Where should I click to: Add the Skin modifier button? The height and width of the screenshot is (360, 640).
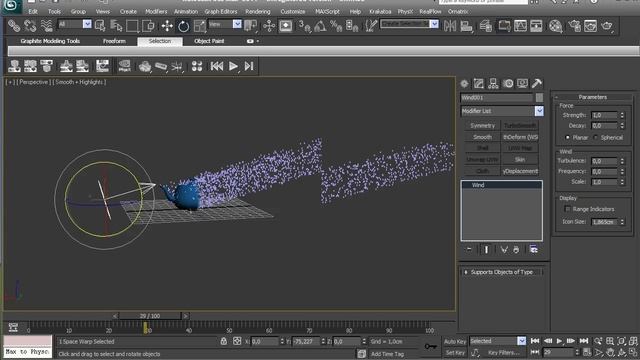click(520, 160)
